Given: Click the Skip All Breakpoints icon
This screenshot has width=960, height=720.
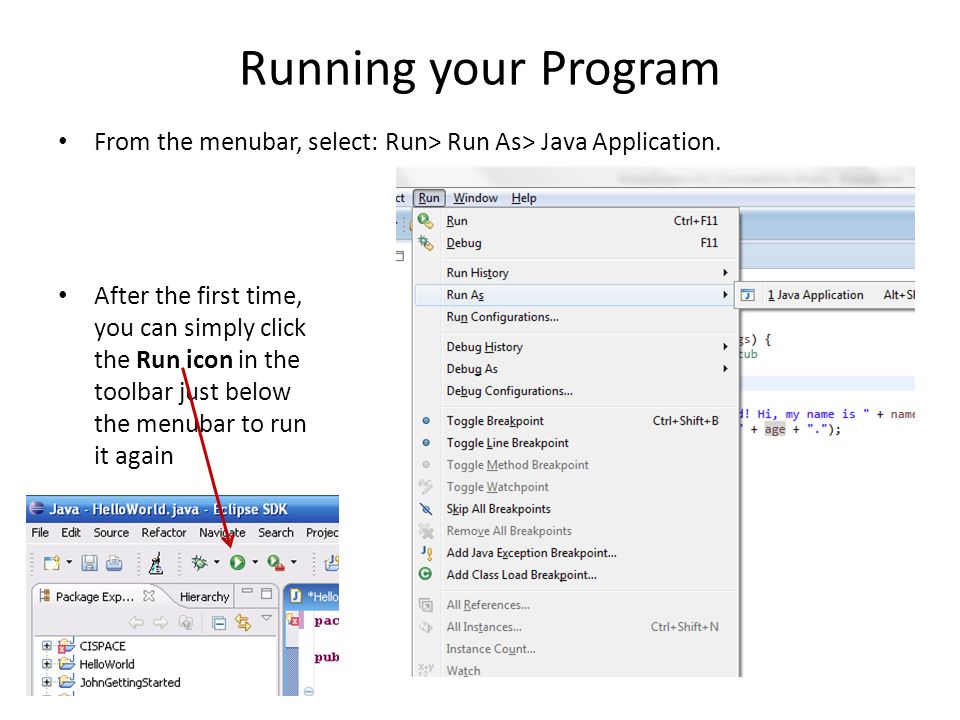Looking at the screenshot, I should (426, 509).
